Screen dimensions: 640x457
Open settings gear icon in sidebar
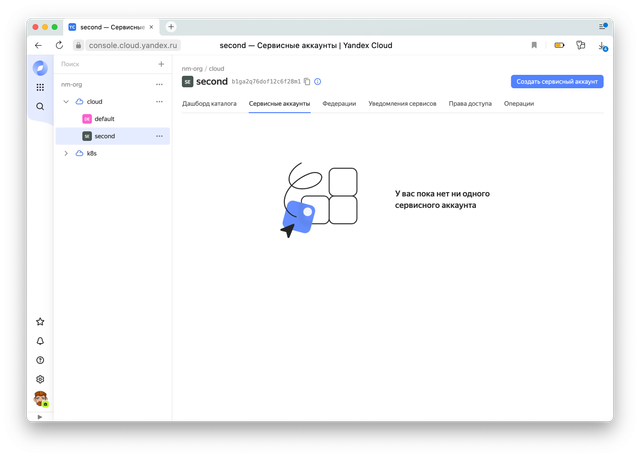40,379
